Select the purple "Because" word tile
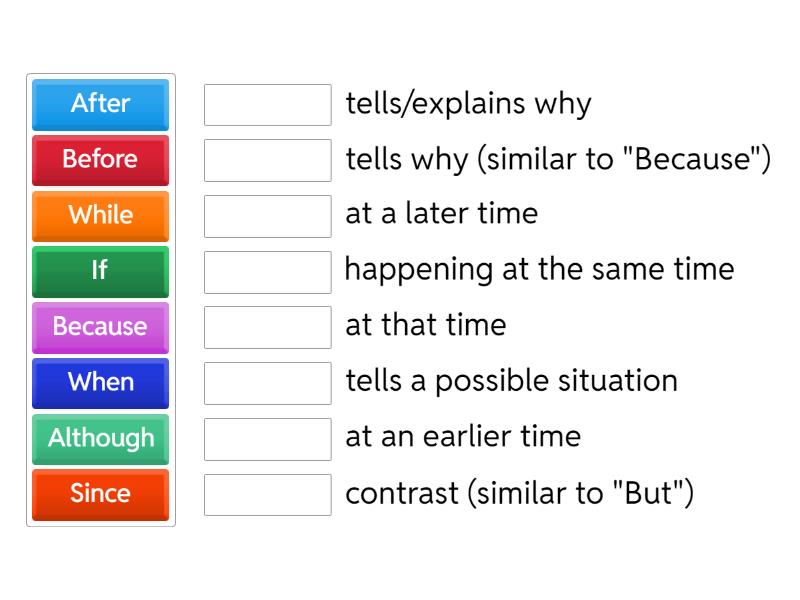 (100, 327)
